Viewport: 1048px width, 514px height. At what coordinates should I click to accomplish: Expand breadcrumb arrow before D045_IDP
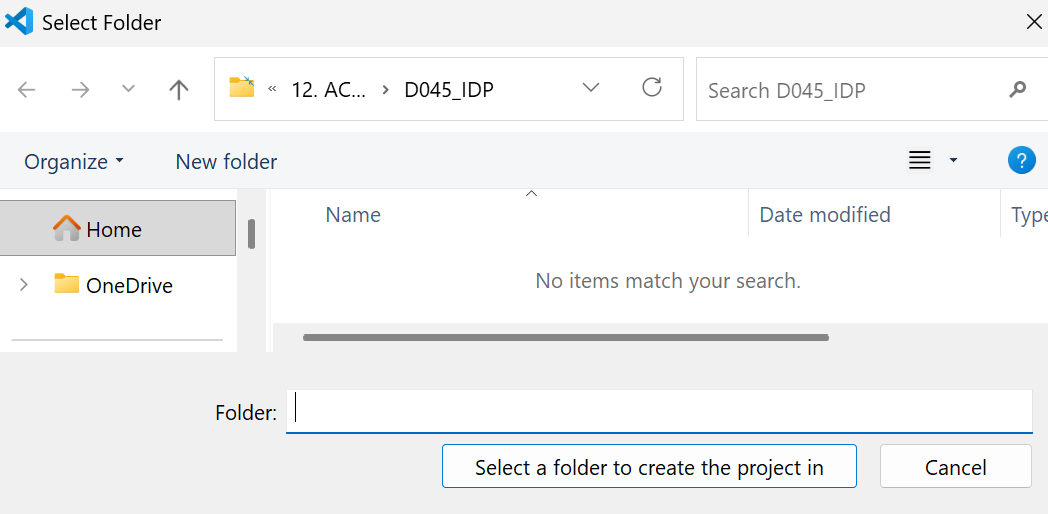[x=386, y=90]
